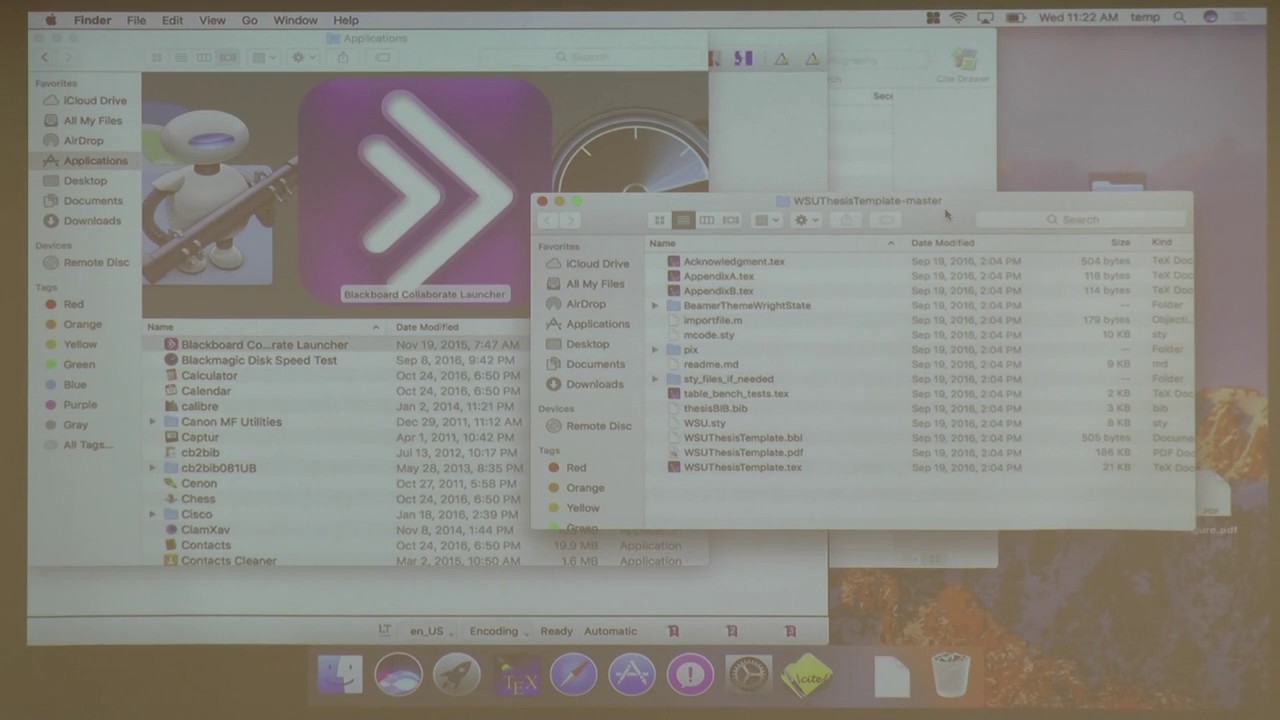Open Finder from the Dock
Image resolution: width=1280 pixels, height=720 pixels.
(340, 675)
